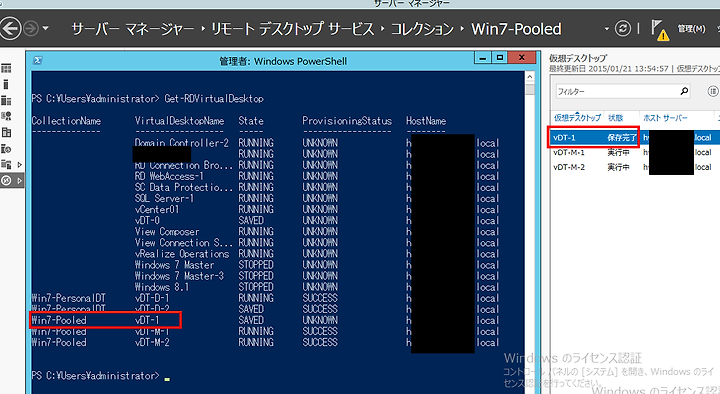The image size is (720, 394).
Task: Open the Dashboard icon in the left sidebar
Action: [6, 68]
